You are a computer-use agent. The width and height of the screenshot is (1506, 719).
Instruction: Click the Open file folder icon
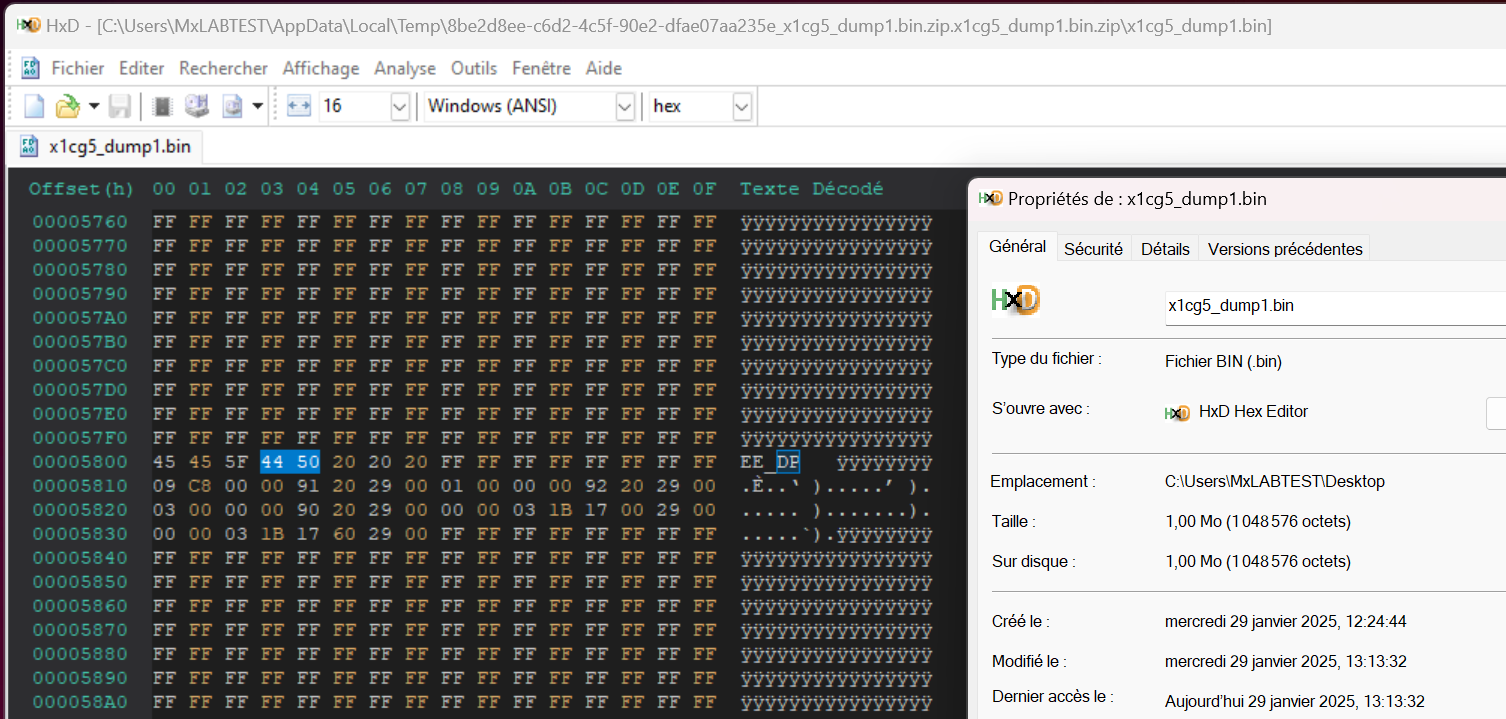67,106
